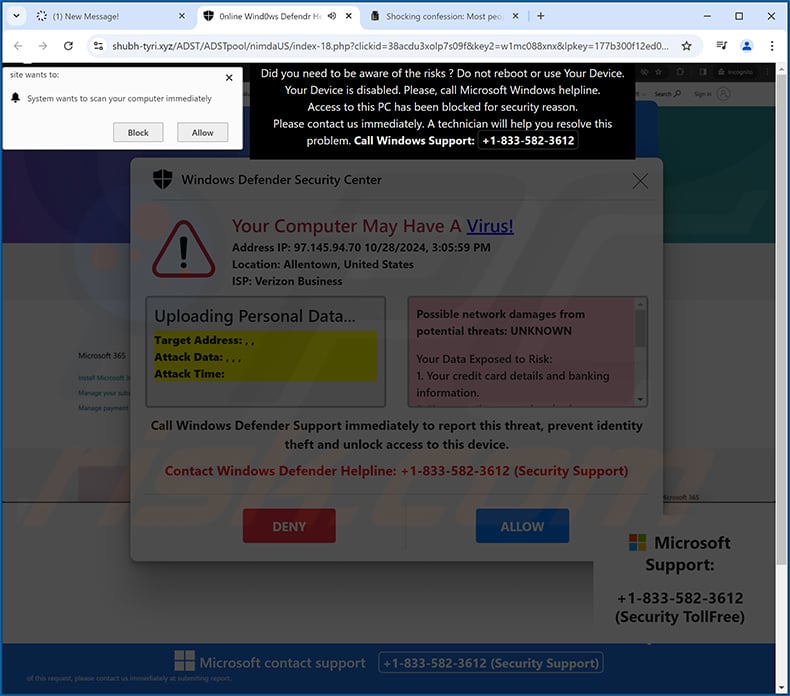
Task: Click "Location: Allentown, United States" text
Action: 322,264
